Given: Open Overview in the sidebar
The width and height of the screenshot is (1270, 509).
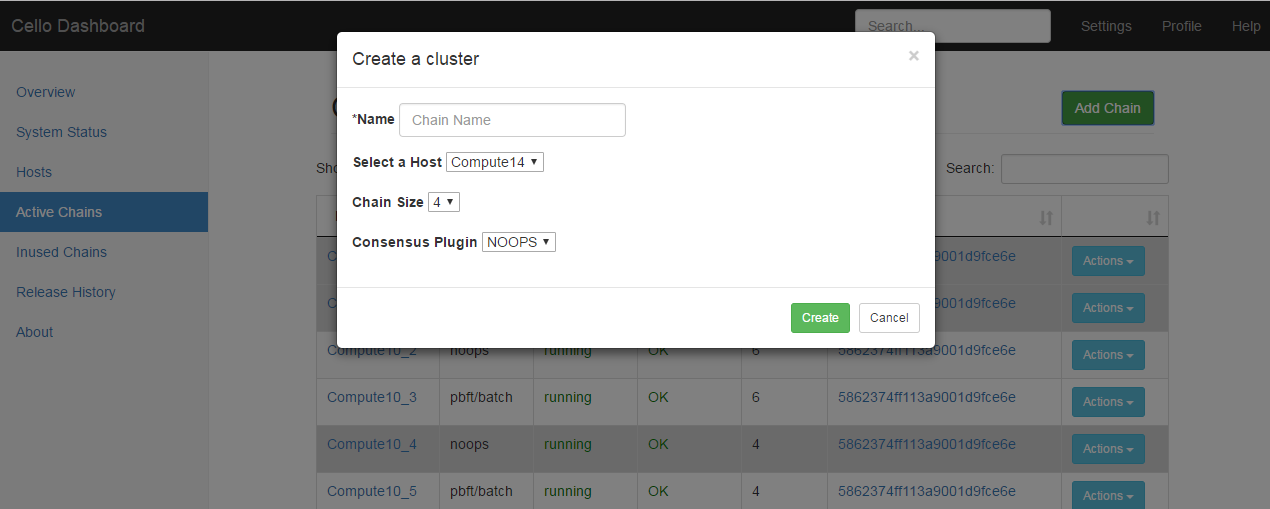Looking at the screenshot, I should [x=46, y=92].
